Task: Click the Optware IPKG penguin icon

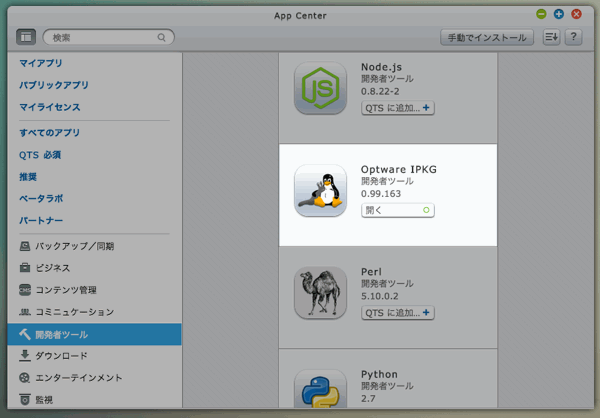Action: [x=320, y=190]
